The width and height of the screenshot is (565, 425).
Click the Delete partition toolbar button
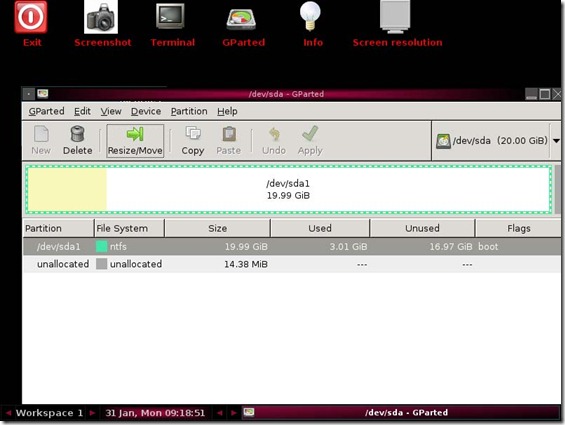pos(77,141)
